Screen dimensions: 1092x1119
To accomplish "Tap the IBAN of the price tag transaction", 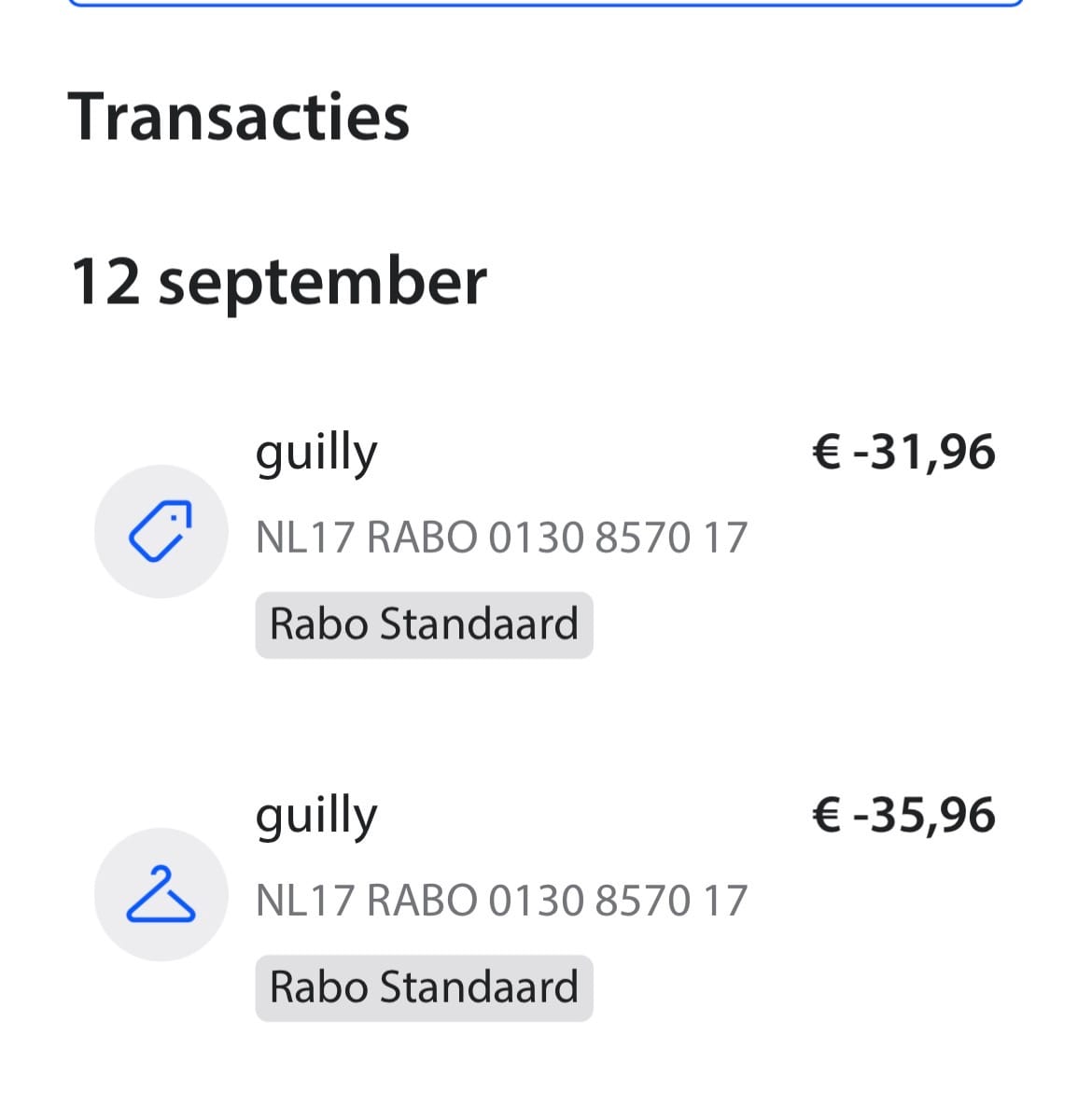I will [x=501, y=538].
